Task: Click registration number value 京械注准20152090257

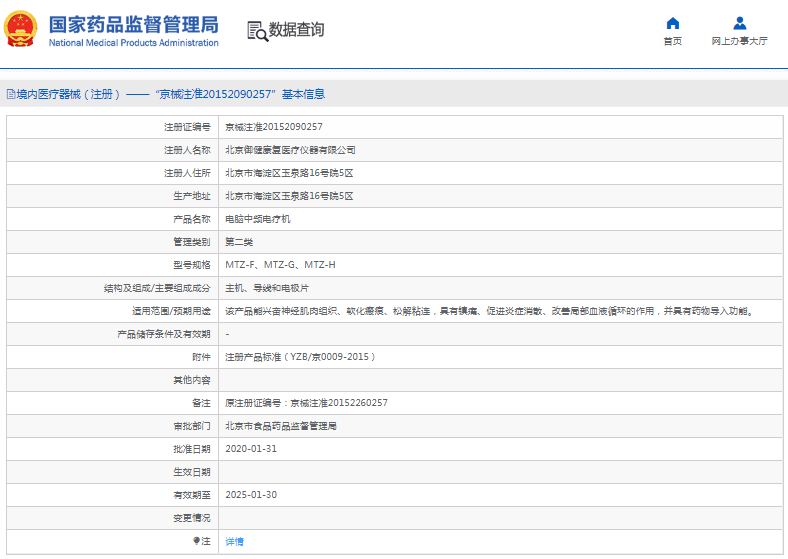Action: point(273,127)
